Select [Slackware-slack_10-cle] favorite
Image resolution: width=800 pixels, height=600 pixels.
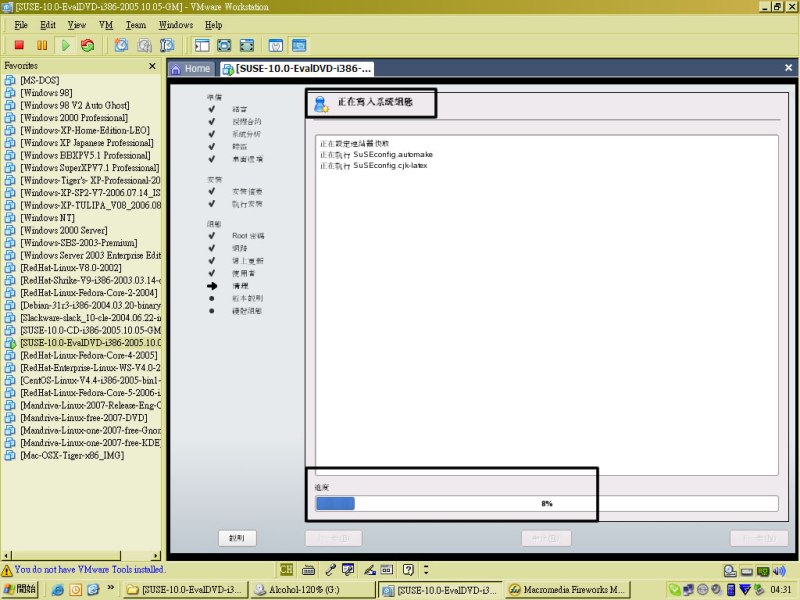click(90, 318)
